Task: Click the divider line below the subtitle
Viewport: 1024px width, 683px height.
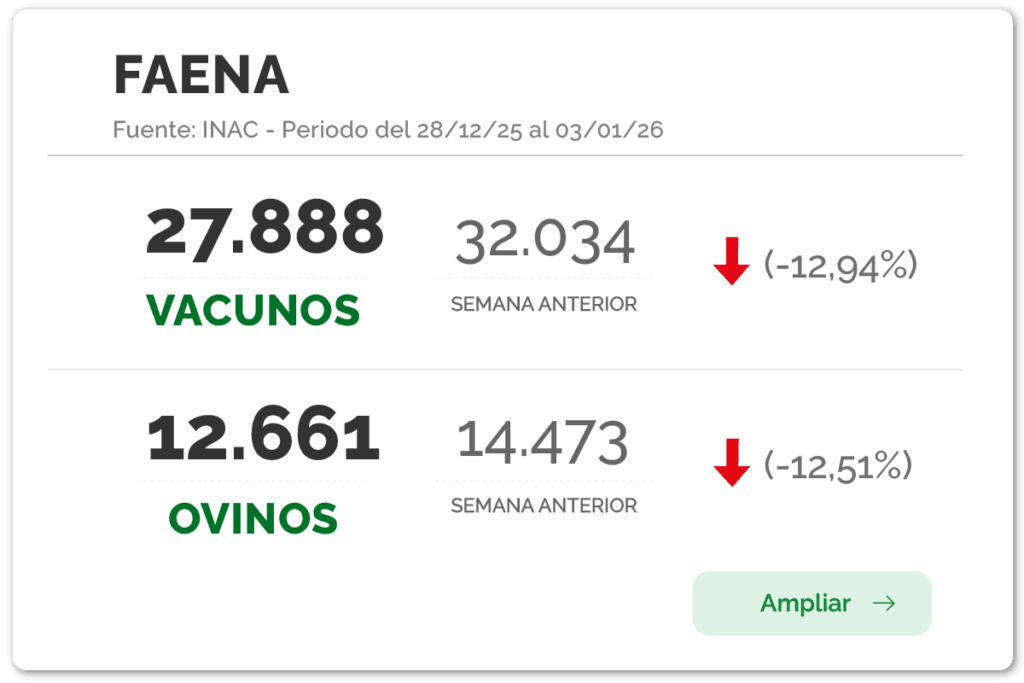Action: 505,156
